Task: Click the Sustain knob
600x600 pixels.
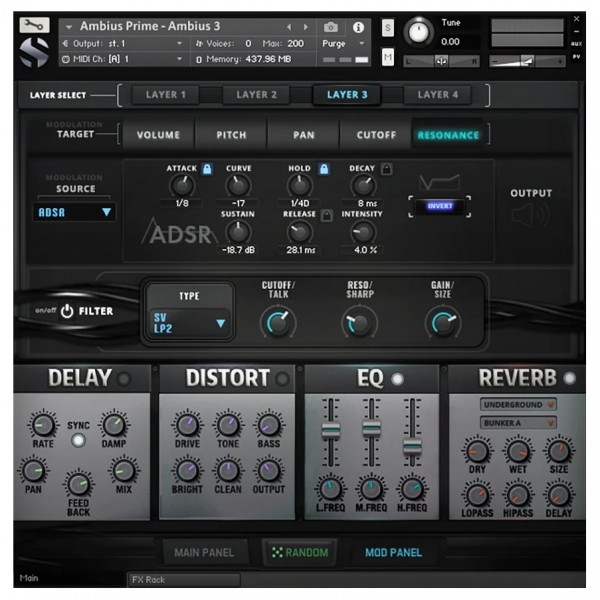Action: (238, 232)
